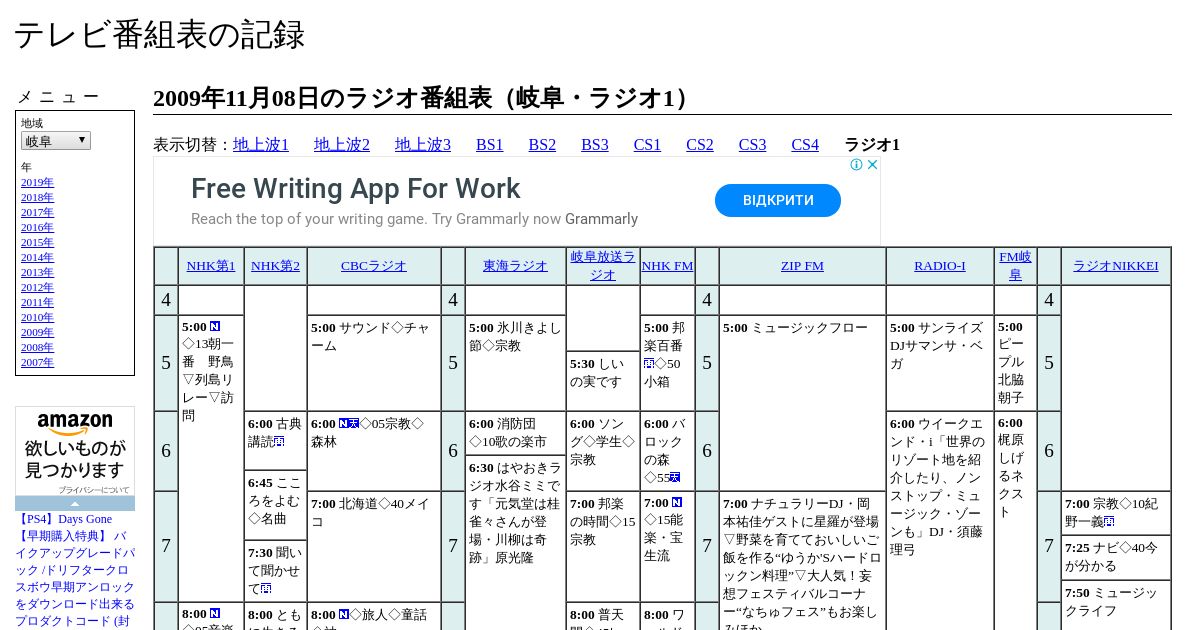Image resolution: width=1200 pixels, height=630 pixels.
Task: Click the テレビ番組表の記録 site title
Action: (159, 35)
